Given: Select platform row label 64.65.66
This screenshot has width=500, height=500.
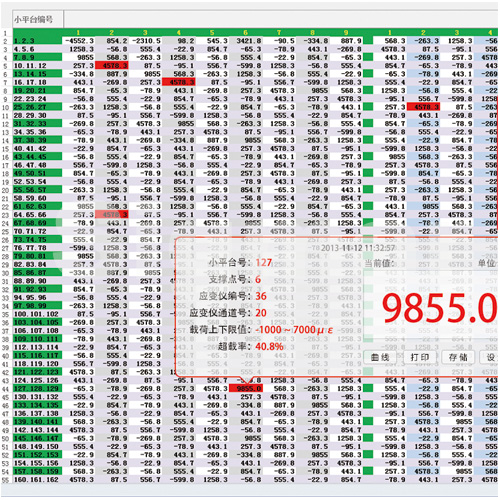Looking at the screenshot, I should coord(37,214).
